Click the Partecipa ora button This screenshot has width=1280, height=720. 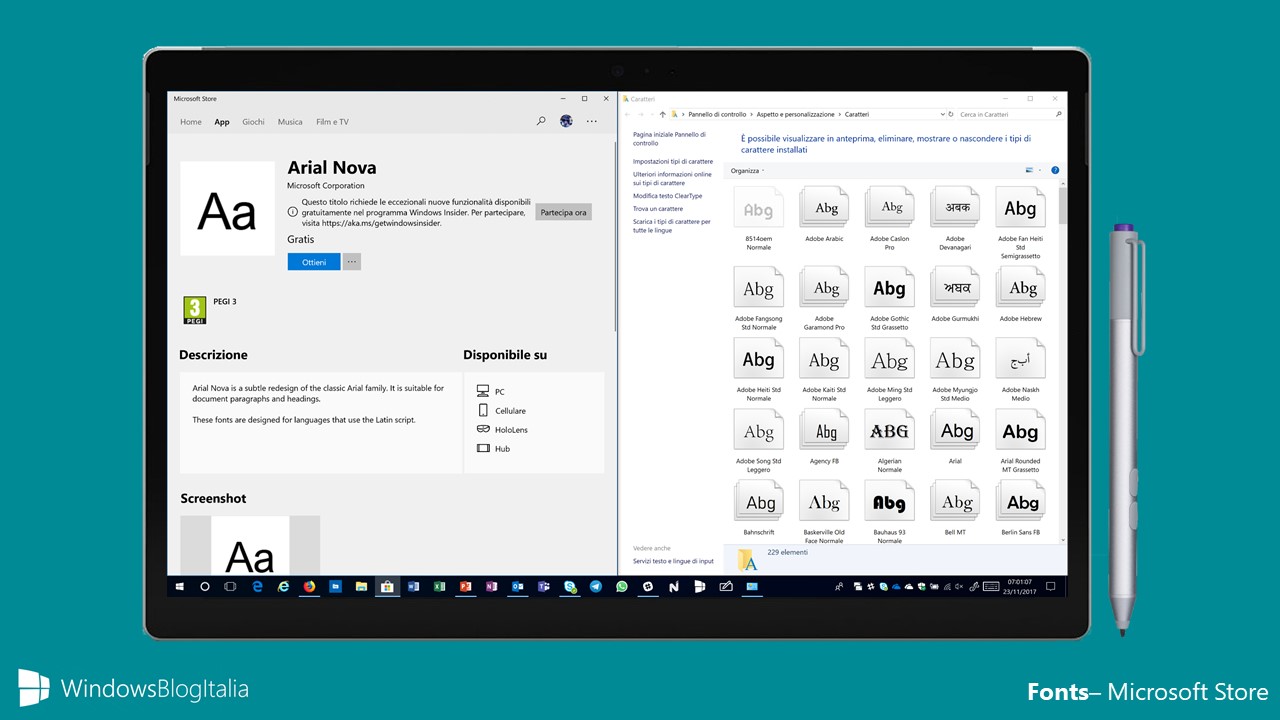(563, 212)
